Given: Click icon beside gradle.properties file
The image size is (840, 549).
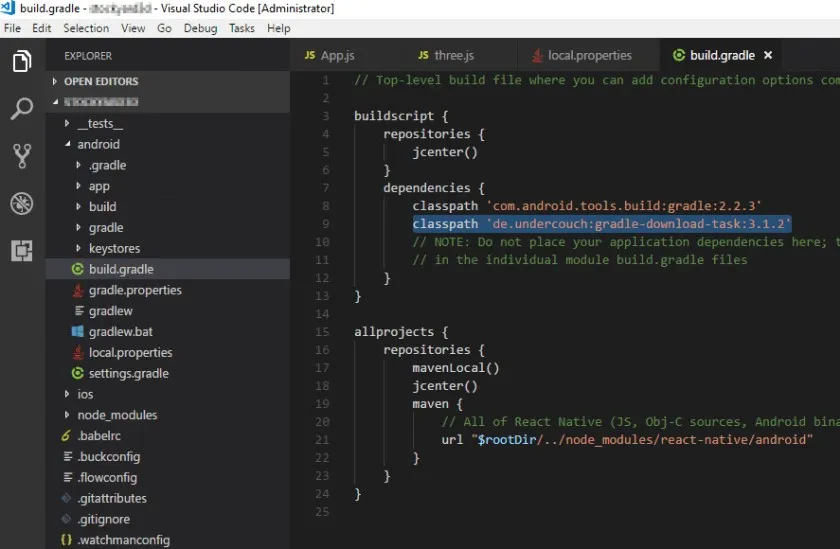Looking at the screenshot, I should point(78,290).
